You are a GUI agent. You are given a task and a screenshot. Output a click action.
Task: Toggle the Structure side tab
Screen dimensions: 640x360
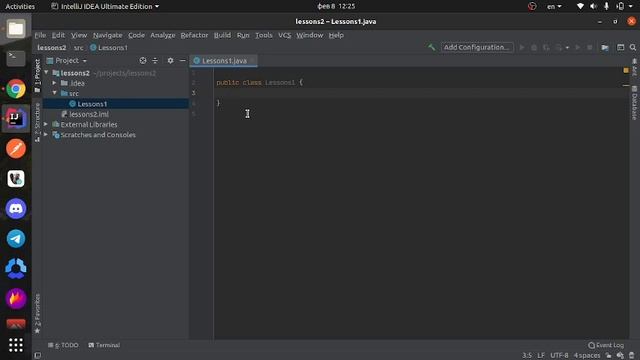tap(37, 122)
